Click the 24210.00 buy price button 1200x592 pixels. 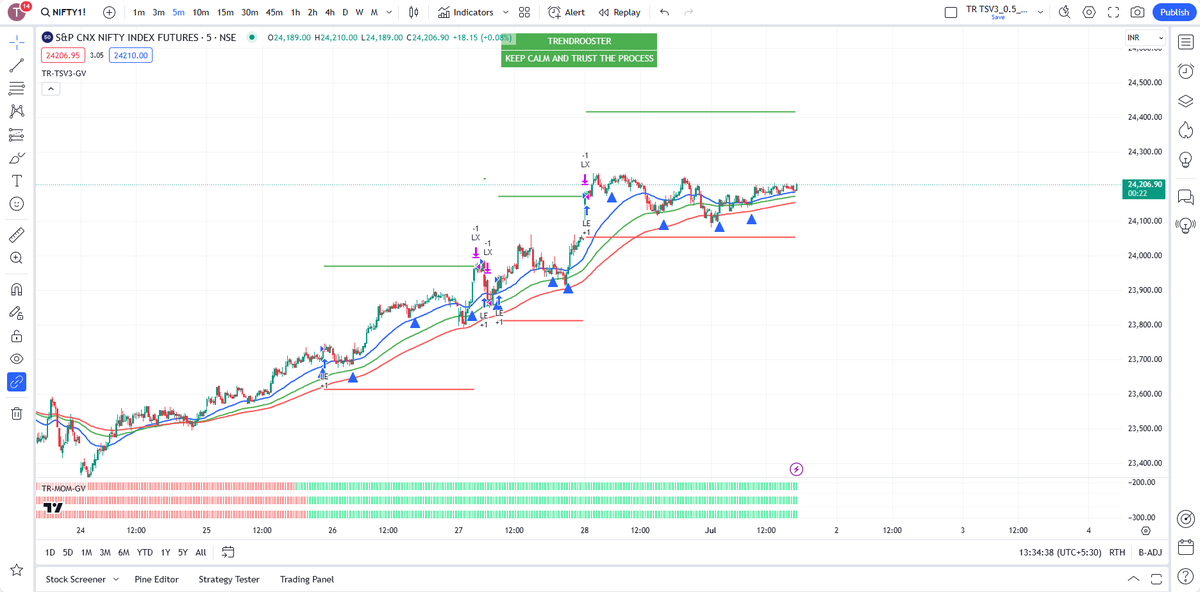pyautogui.click(x=131, y=56)
